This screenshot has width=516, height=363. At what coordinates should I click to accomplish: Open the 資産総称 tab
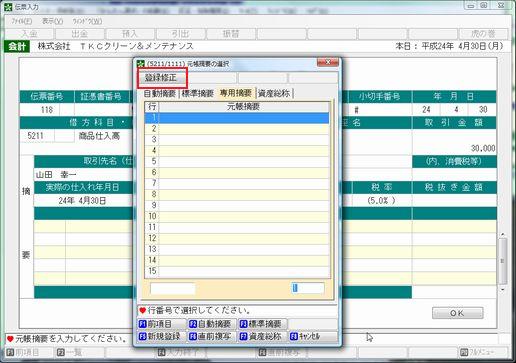[x=274, y=93]
